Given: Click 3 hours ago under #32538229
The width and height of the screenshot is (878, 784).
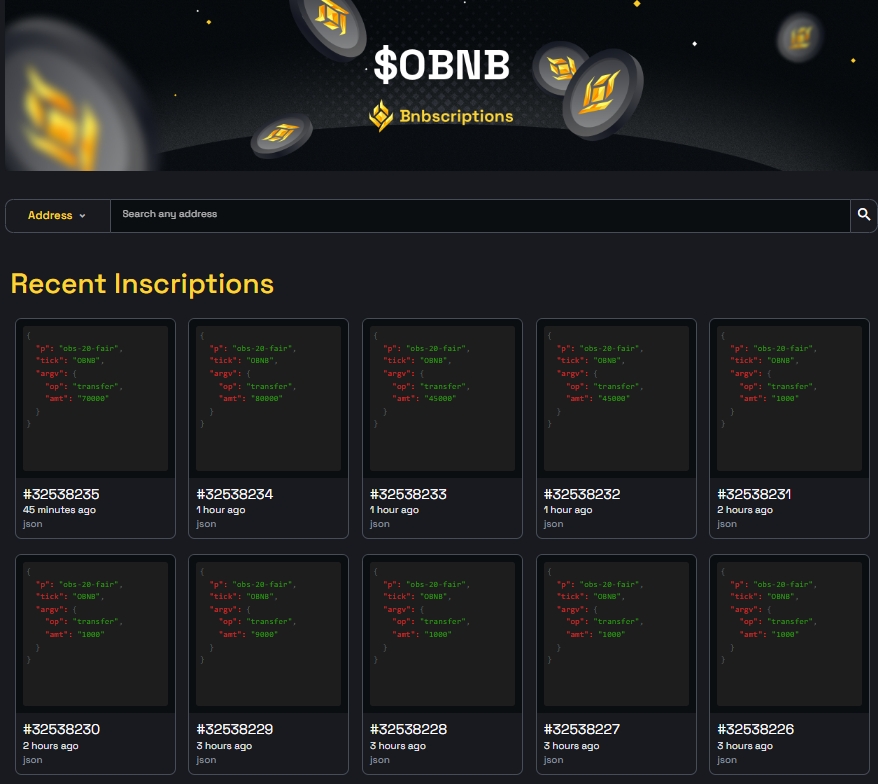Looking at the screenshot, I should (x=224, y=745).
